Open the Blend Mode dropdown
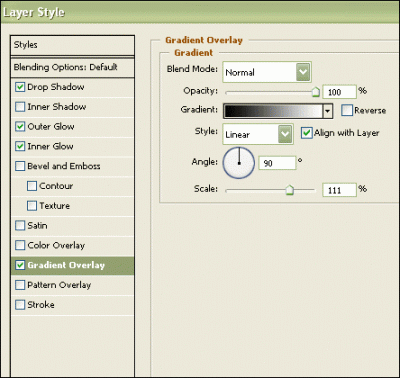 [x=267, y=72]
